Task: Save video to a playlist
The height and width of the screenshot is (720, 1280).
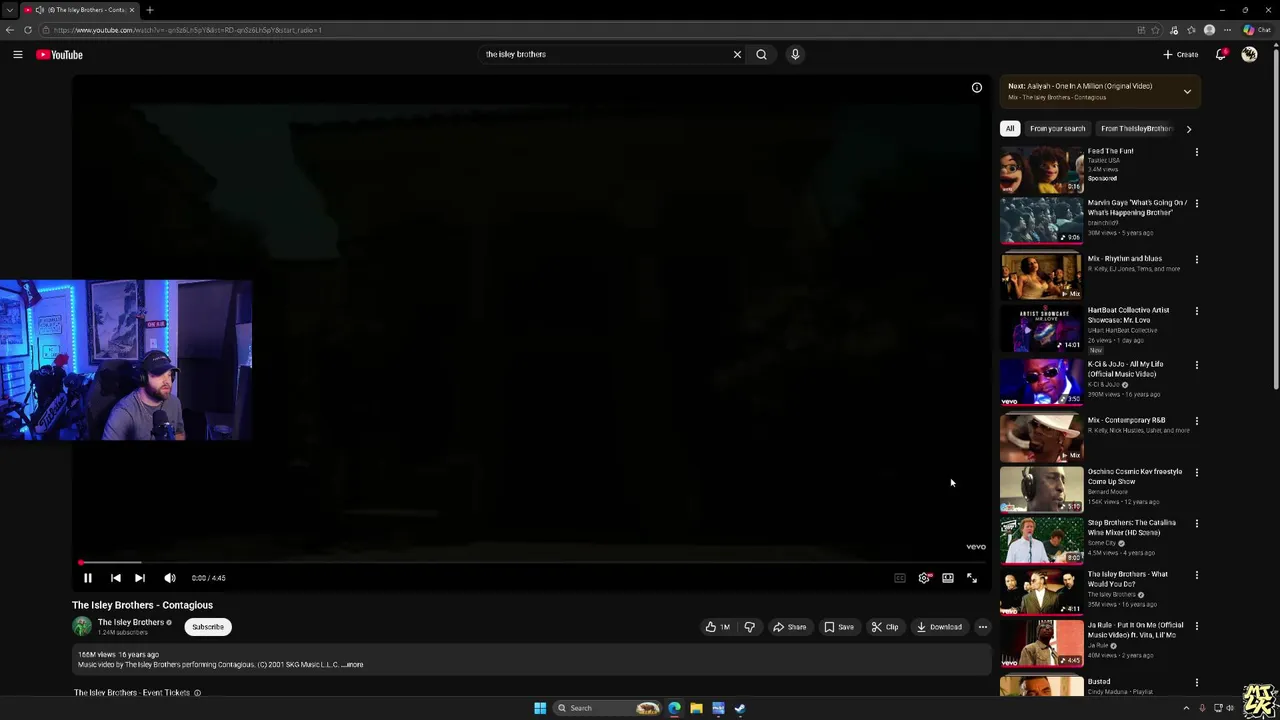Action: (839, 627)
